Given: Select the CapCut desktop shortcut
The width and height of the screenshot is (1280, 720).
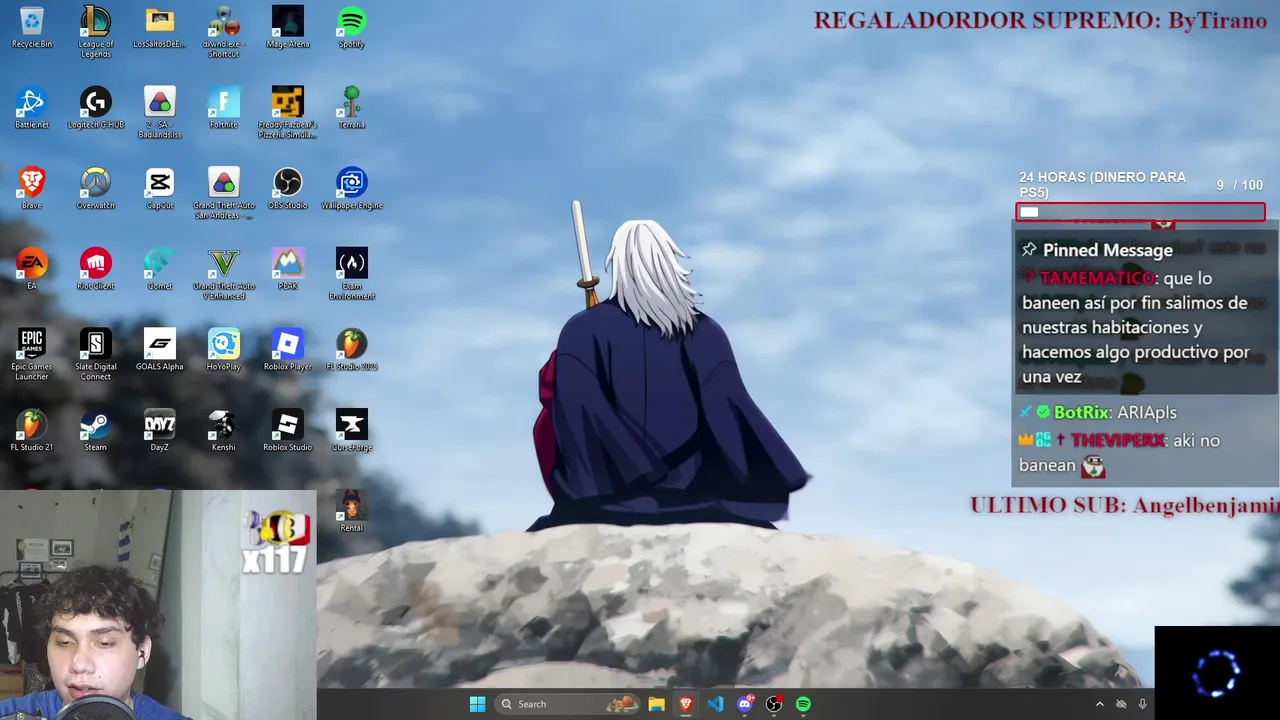Looking at the screenshot, I should (160, 189).
